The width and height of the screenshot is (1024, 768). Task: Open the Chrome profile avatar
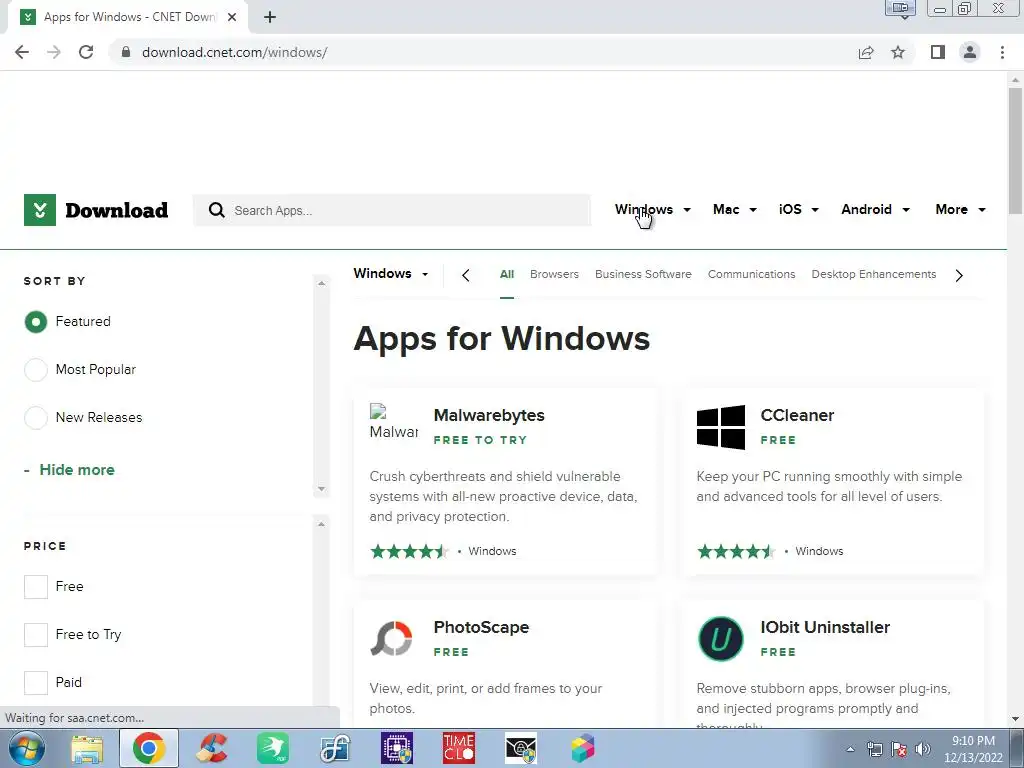(970, 52)
